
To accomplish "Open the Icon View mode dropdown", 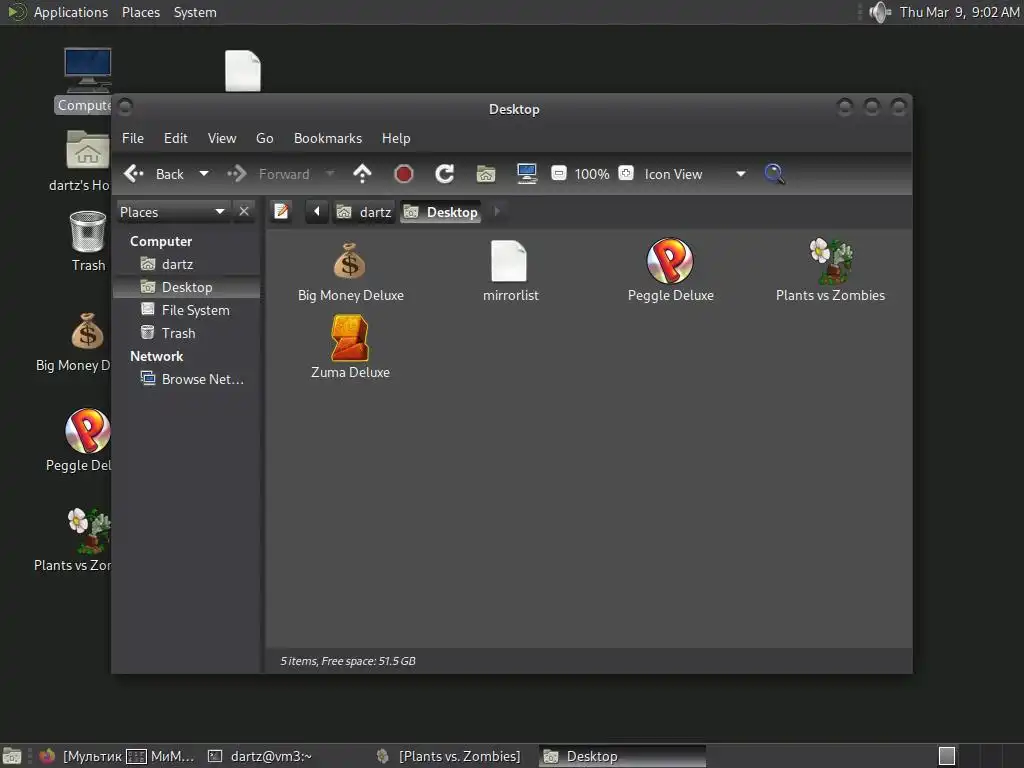I will (x=696, y=174).
